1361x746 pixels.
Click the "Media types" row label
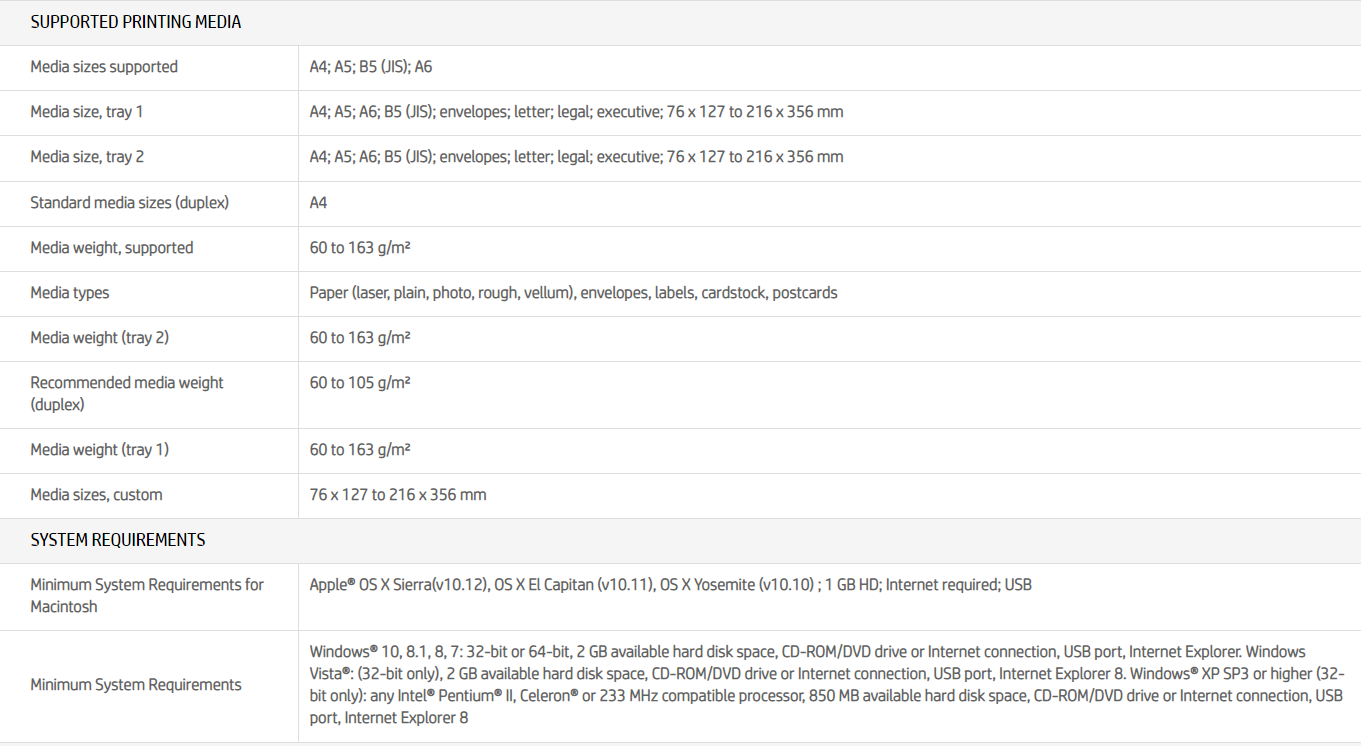coord(70,293)
